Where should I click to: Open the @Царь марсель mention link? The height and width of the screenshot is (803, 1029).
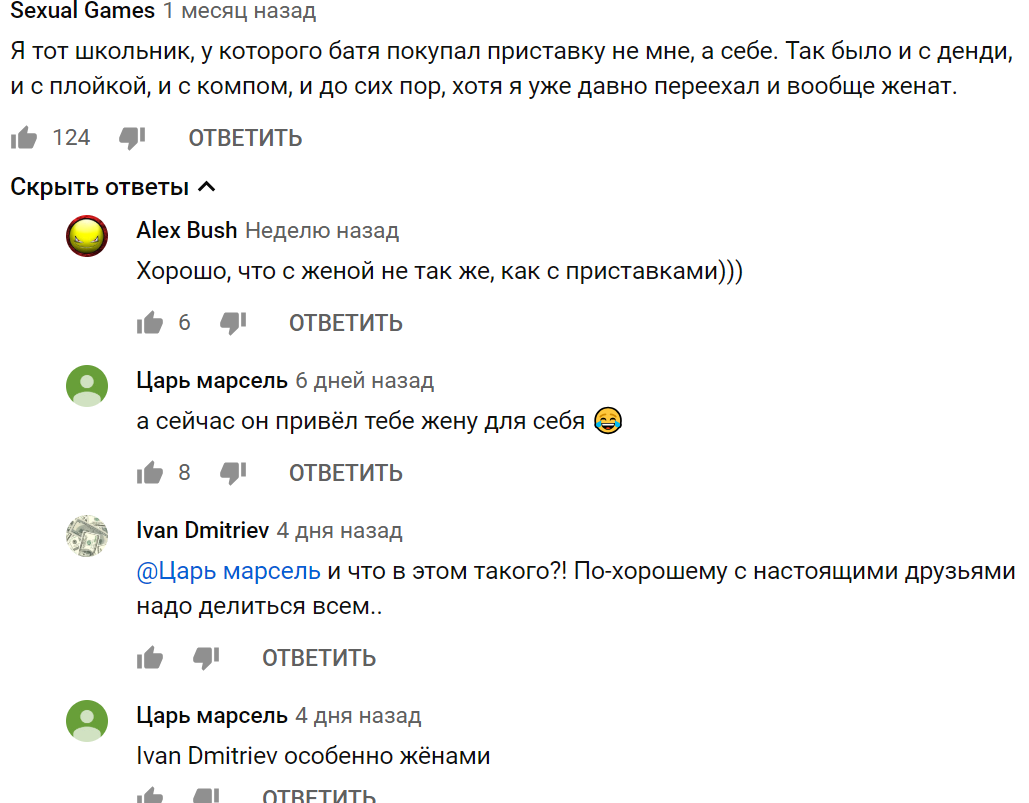(229, 572)
